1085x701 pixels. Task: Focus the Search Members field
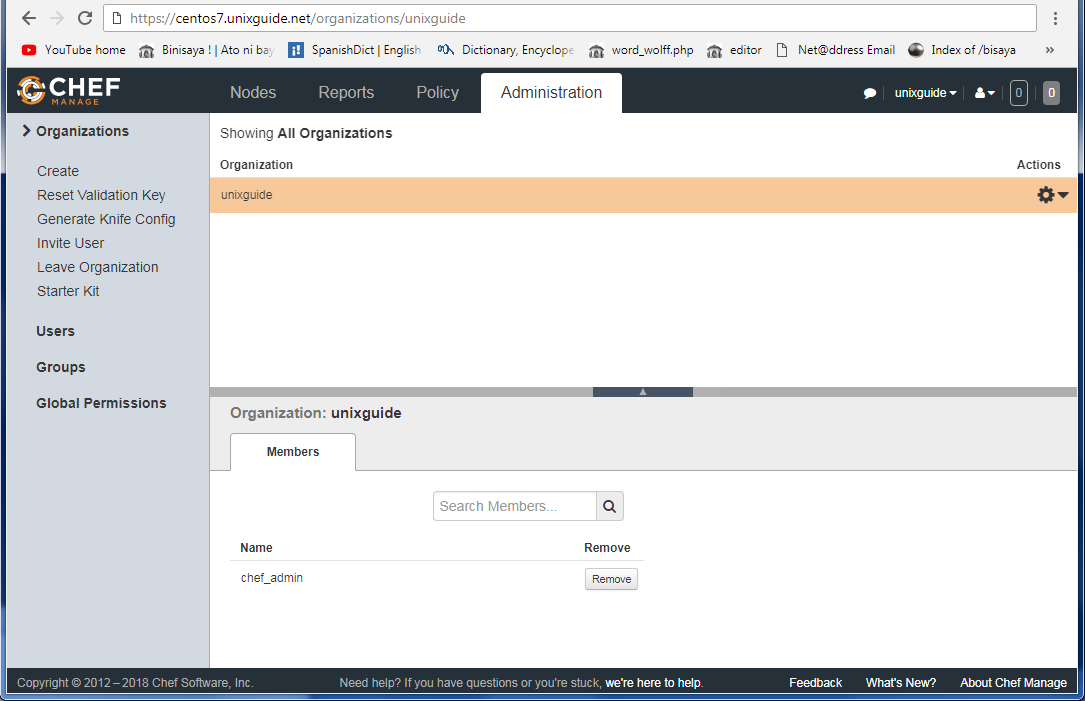pos(515,507)
